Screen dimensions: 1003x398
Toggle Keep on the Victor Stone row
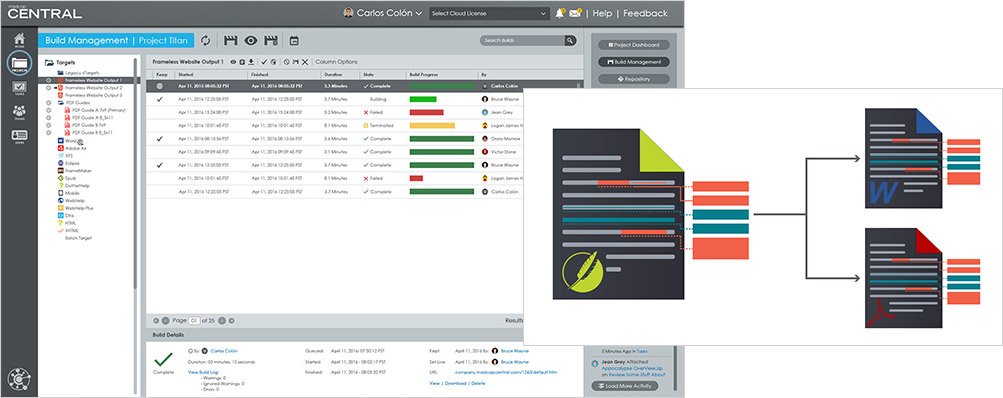click(x=159, y=152)
